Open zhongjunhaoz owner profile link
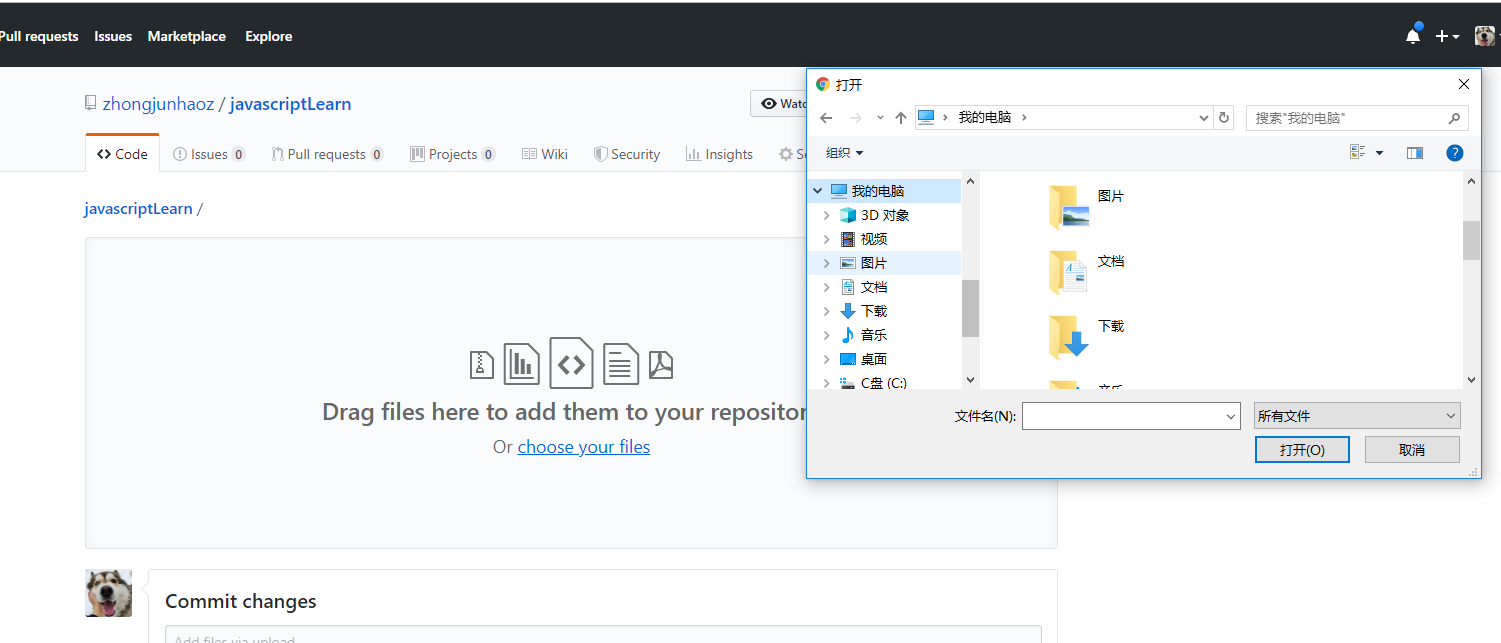Image resolution: width=1501 pixels, height=643 pixels. pyautogui.click(x=158, y=104)
